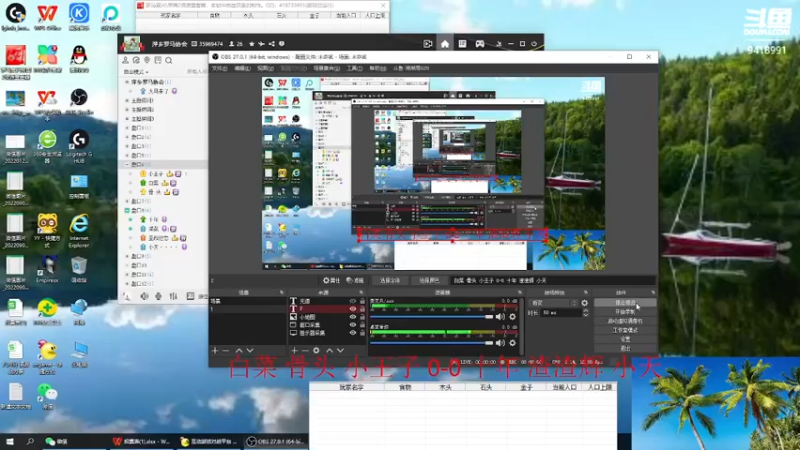
Task: Open the YY 自由模式 dropdown
Action: (136, 72)
